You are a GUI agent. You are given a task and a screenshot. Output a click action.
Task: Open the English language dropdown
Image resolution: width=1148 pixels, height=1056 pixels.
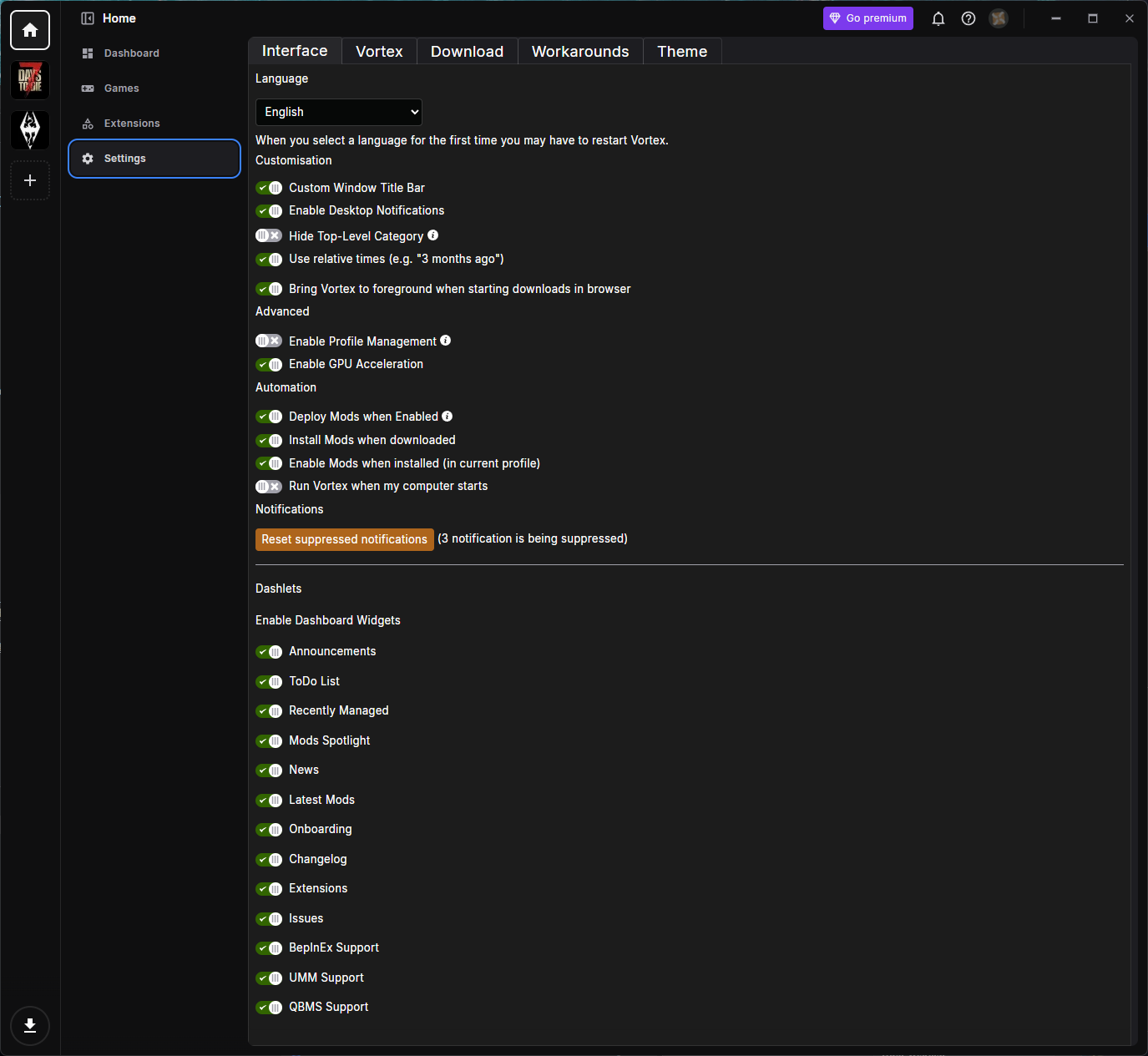click(339, 112)
